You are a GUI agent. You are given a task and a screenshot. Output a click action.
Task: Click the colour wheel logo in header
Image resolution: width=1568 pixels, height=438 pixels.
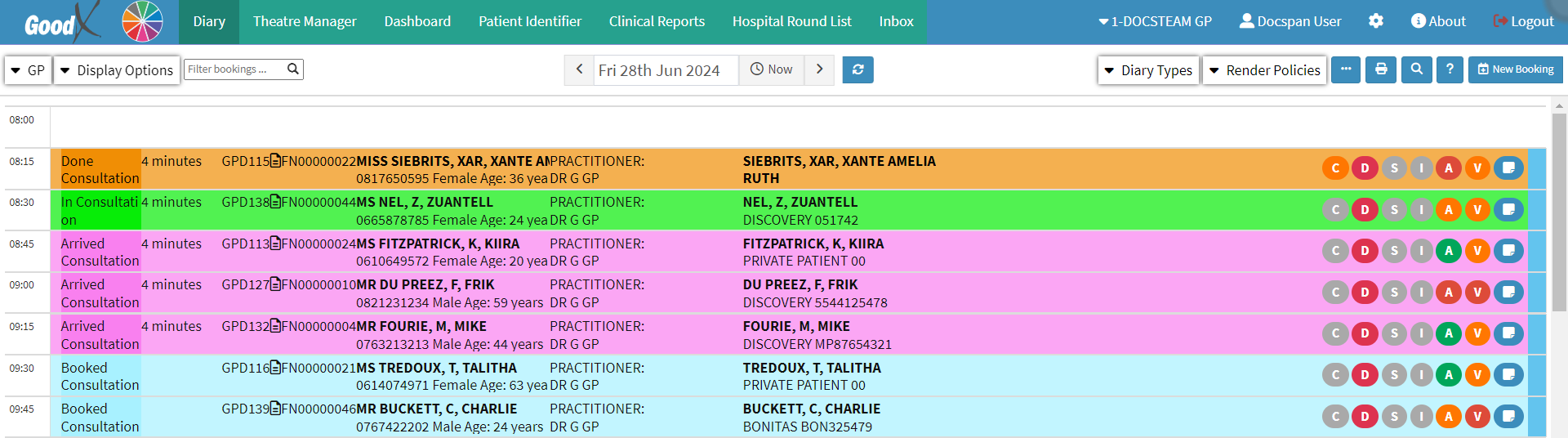point(142,22)
